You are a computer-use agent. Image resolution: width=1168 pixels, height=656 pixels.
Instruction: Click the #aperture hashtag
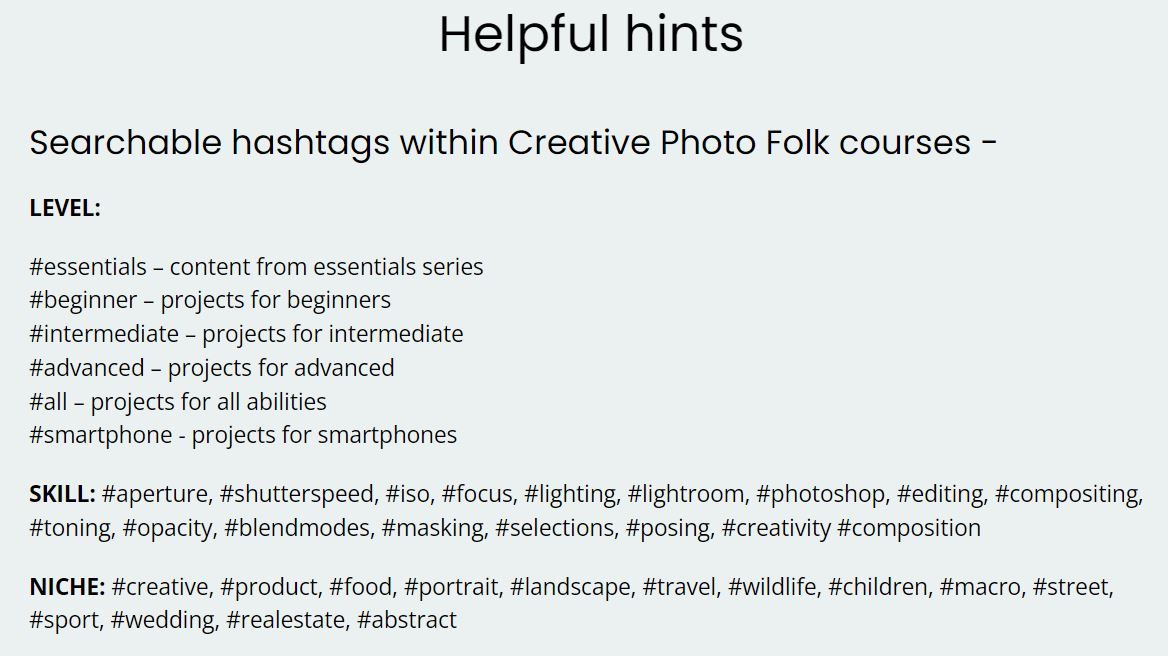click(156, 494)
